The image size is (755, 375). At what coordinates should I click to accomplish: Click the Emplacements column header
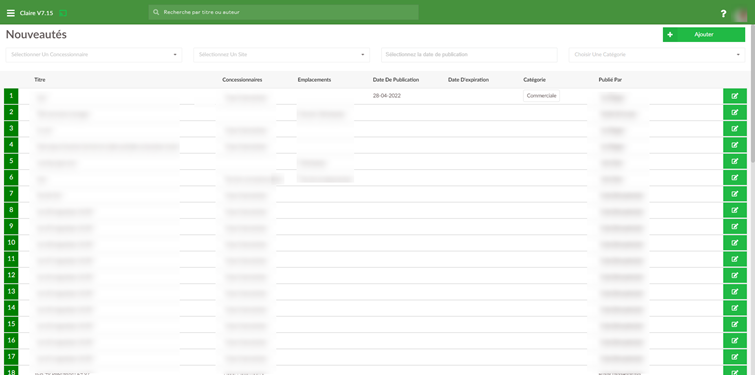click(314, 80)
